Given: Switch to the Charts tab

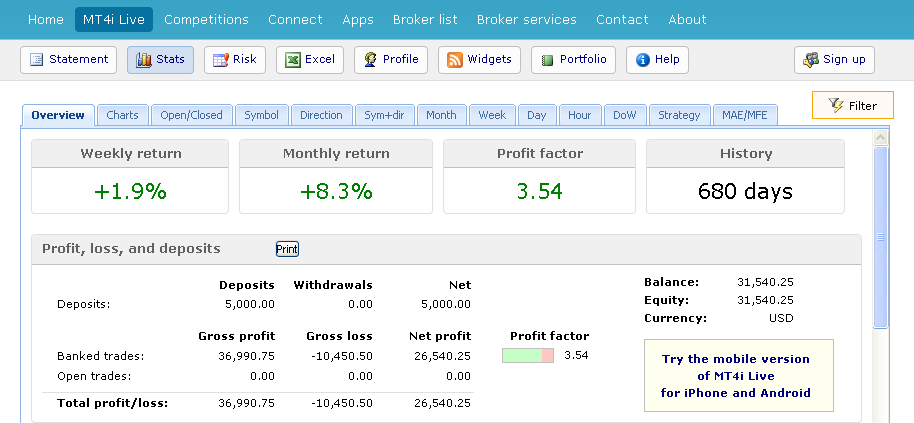Looking at the screenshot, I should point(122,115).
